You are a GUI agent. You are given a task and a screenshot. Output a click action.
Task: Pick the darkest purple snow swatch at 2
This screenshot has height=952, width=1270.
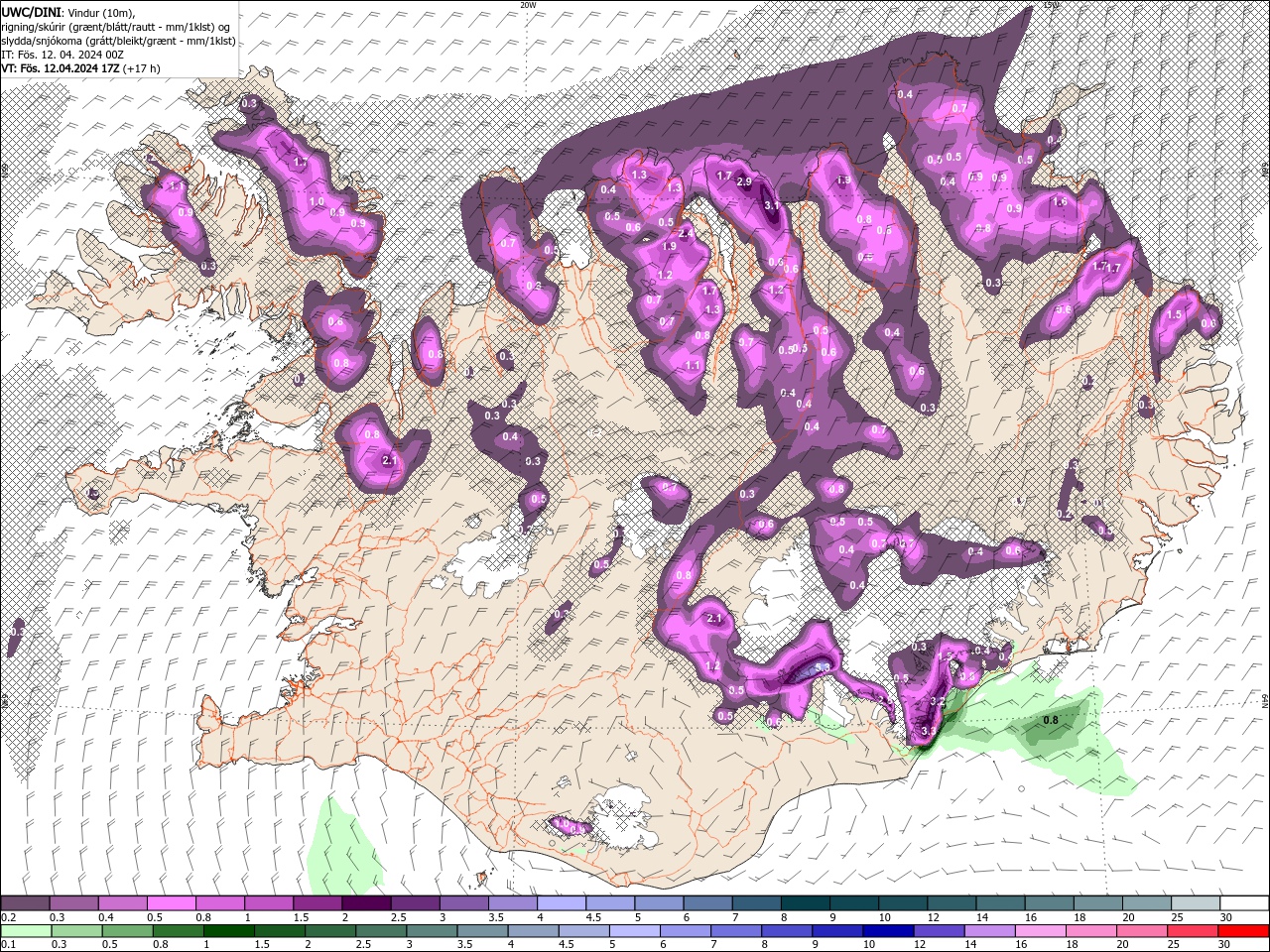(366, 903)
